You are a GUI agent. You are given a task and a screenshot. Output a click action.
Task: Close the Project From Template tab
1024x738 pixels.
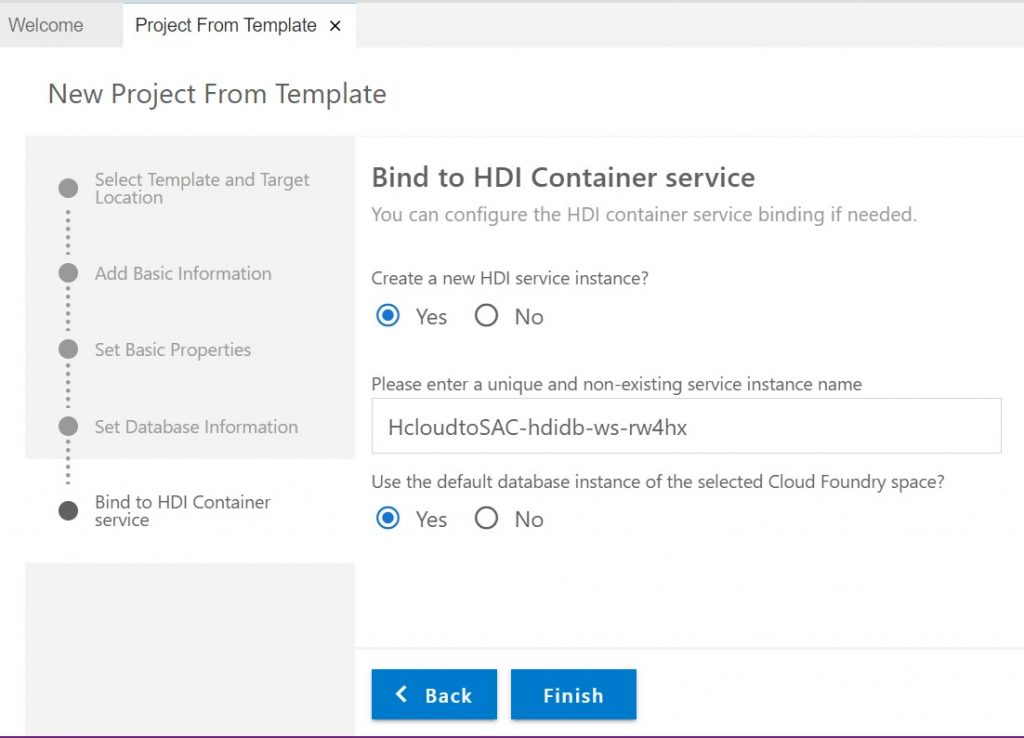[x=335, y=26]
